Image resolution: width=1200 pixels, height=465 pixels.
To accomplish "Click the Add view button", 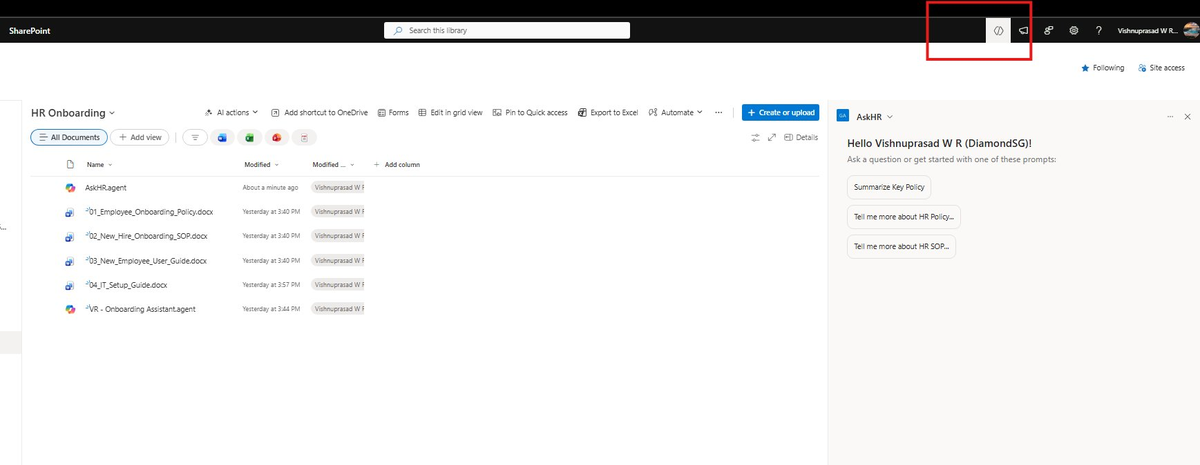I will pyautogui.click(x=140, y=137).
